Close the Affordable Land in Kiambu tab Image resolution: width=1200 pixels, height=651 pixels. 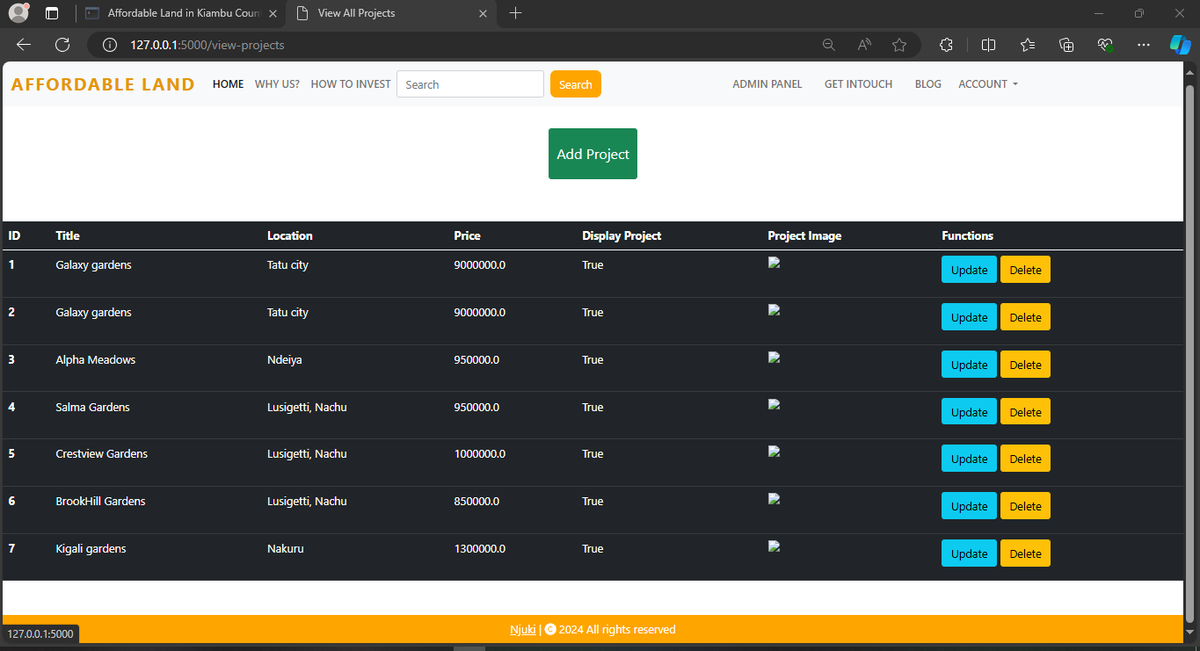273,13
